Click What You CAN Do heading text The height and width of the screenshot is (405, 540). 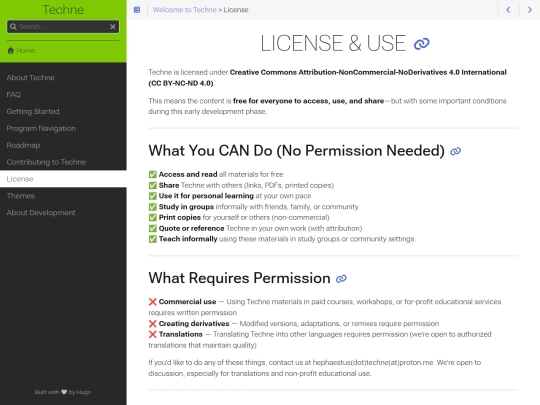[x=297, y=151]
